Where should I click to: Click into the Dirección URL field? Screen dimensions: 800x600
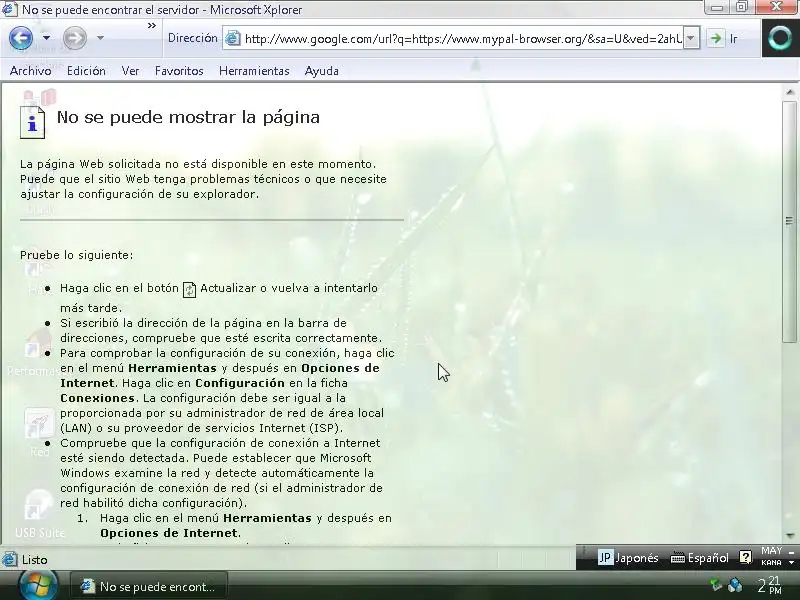coord(463,39)
